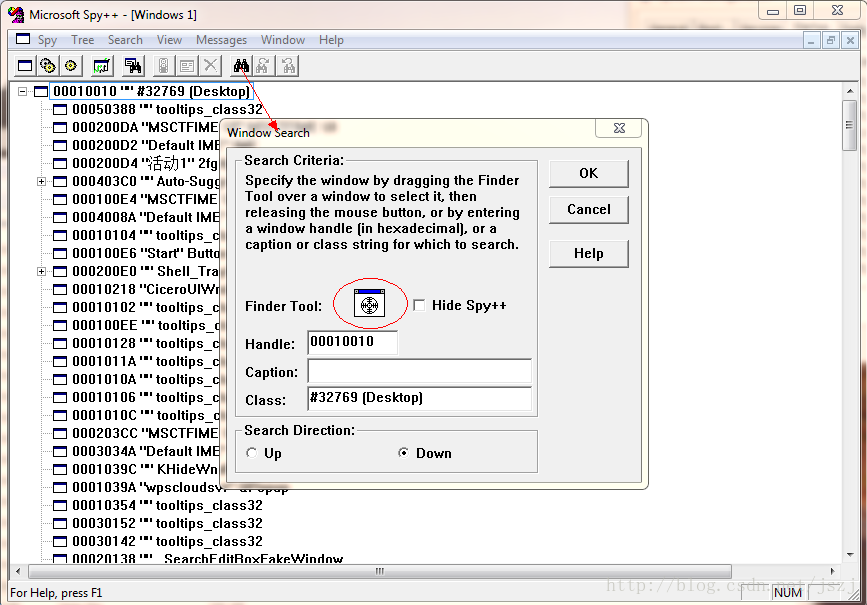Select the 0004008A "Default IME" tree row
The width and height of the screenshot is (867, 605).
(x=145, y=217)
